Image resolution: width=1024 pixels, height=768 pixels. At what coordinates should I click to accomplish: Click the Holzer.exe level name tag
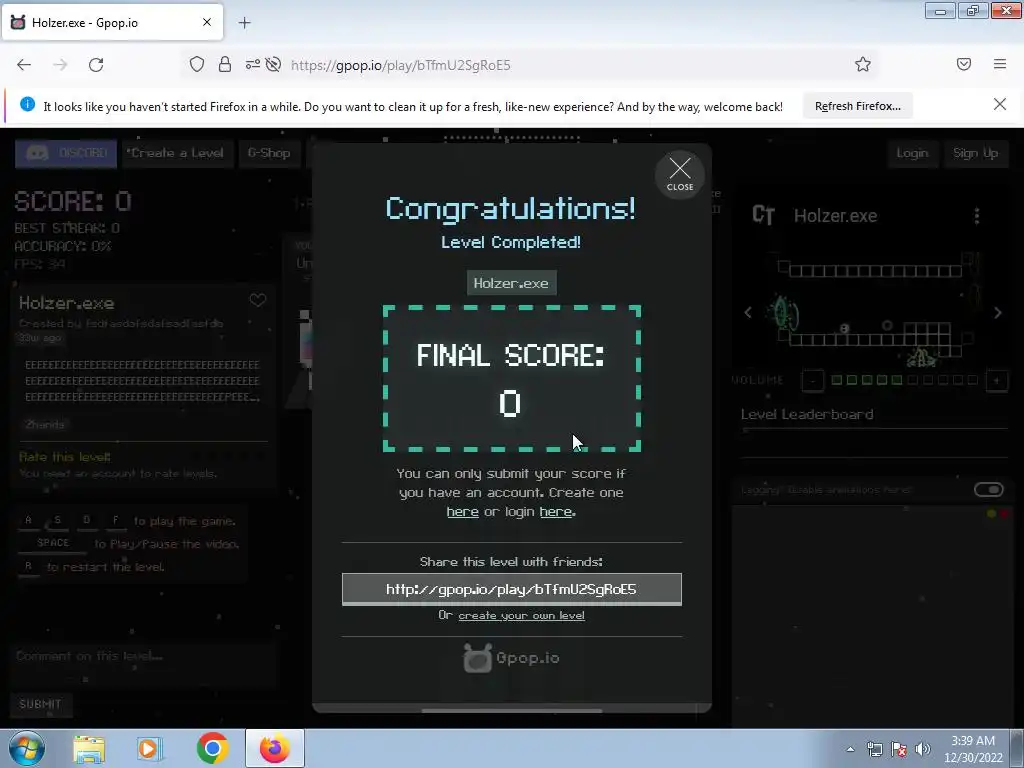(511, 283)
